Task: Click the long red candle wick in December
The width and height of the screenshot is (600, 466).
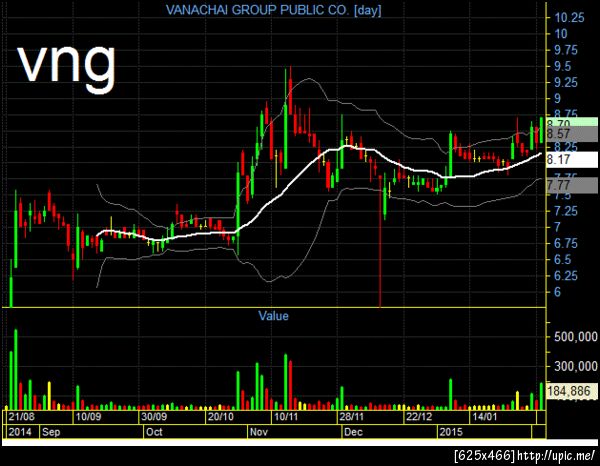Action: click(x=380, y=241)
